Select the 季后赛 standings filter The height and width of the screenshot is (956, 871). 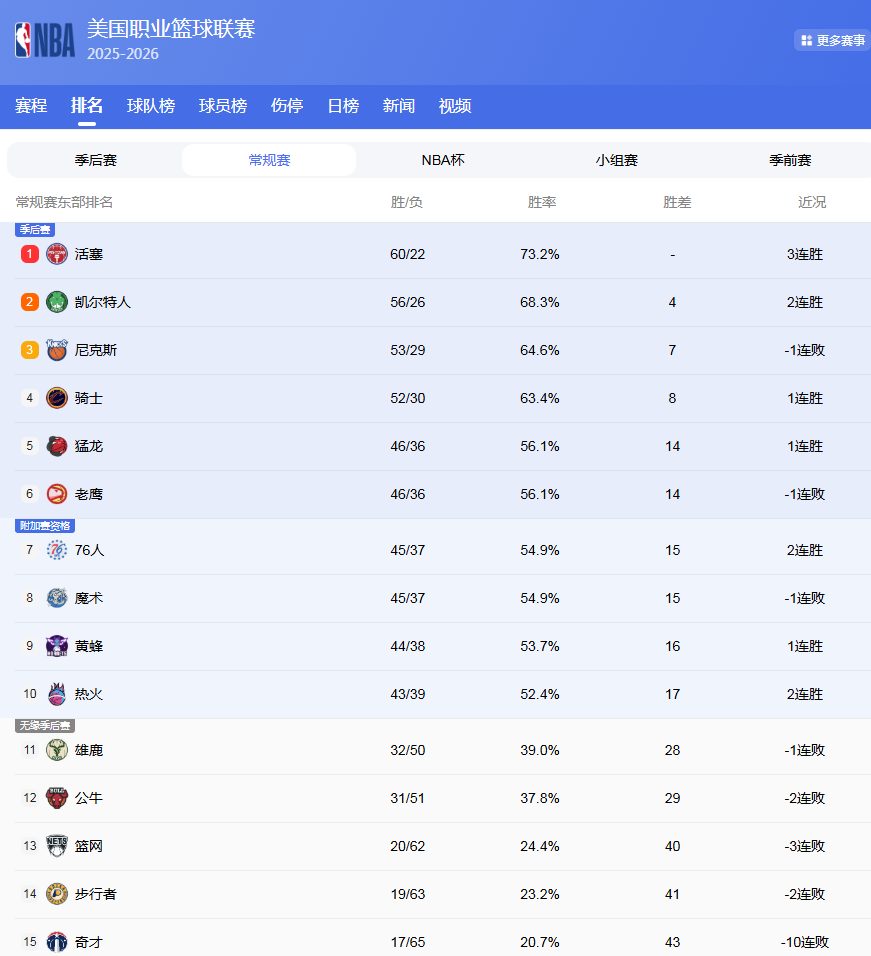click(x=96, y=160)
